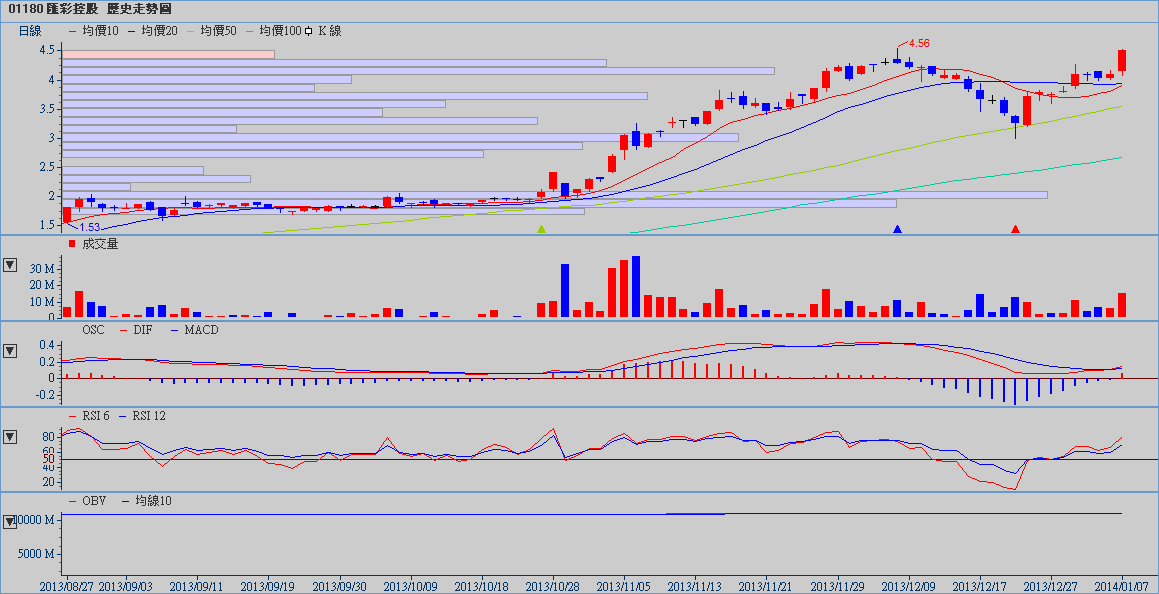This screenshot has height=594, width=1159.
Task: Click the 2013/10/28 date on timeline
Action: [554, 585]
